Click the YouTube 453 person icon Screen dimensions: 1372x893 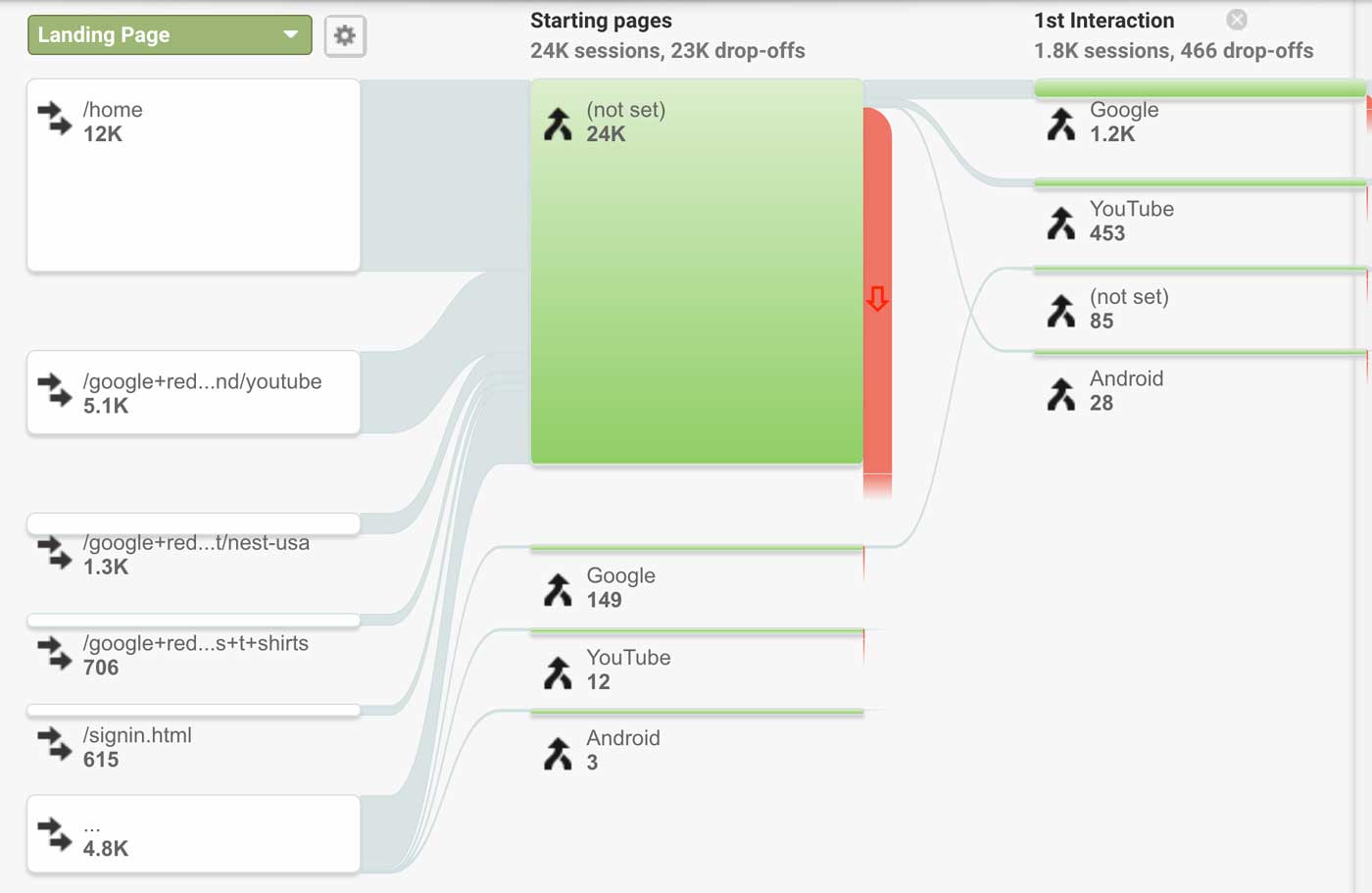[x=1061, y=223]
